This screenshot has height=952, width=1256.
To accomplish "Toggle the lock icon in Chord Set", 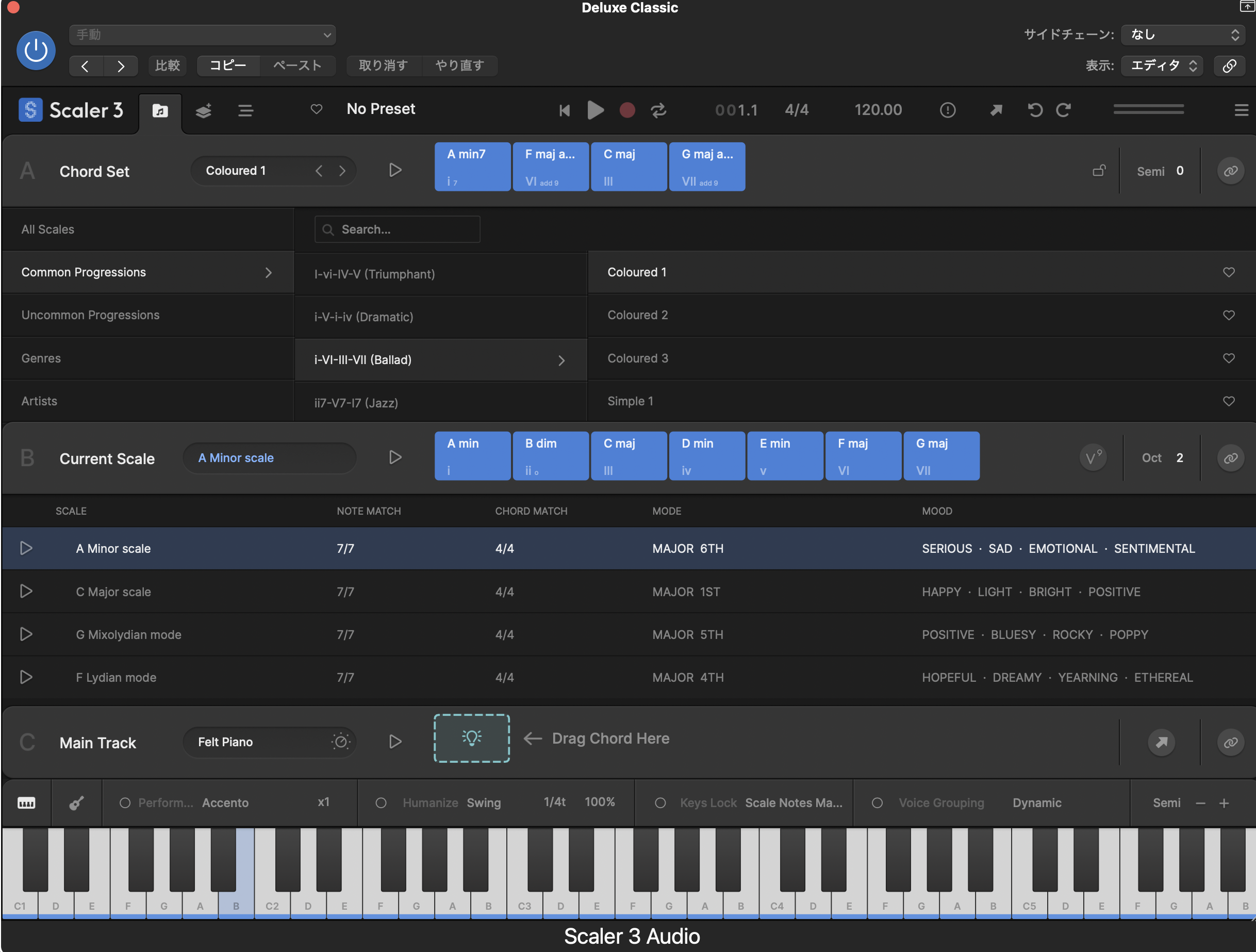I will (1099, 170).
